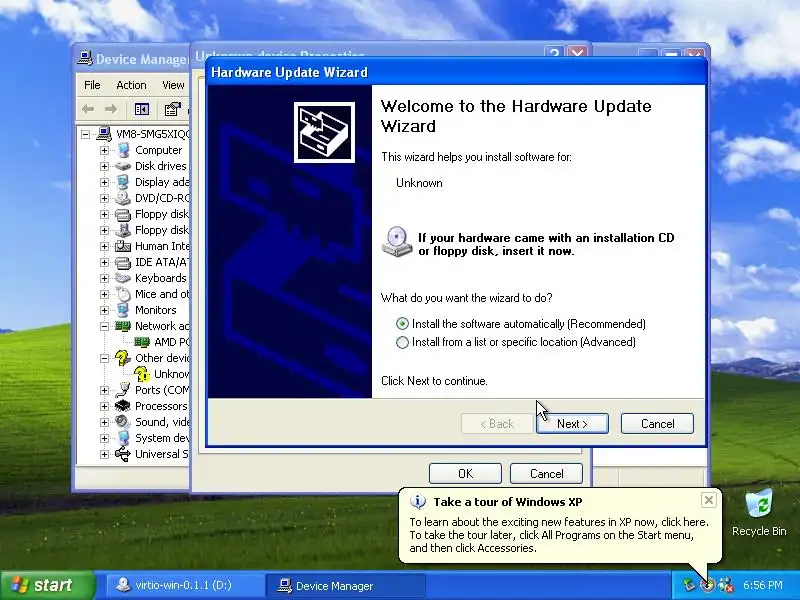
Task: Click the Ports (COM & LPT) icon
Action: tap(123, 390)
